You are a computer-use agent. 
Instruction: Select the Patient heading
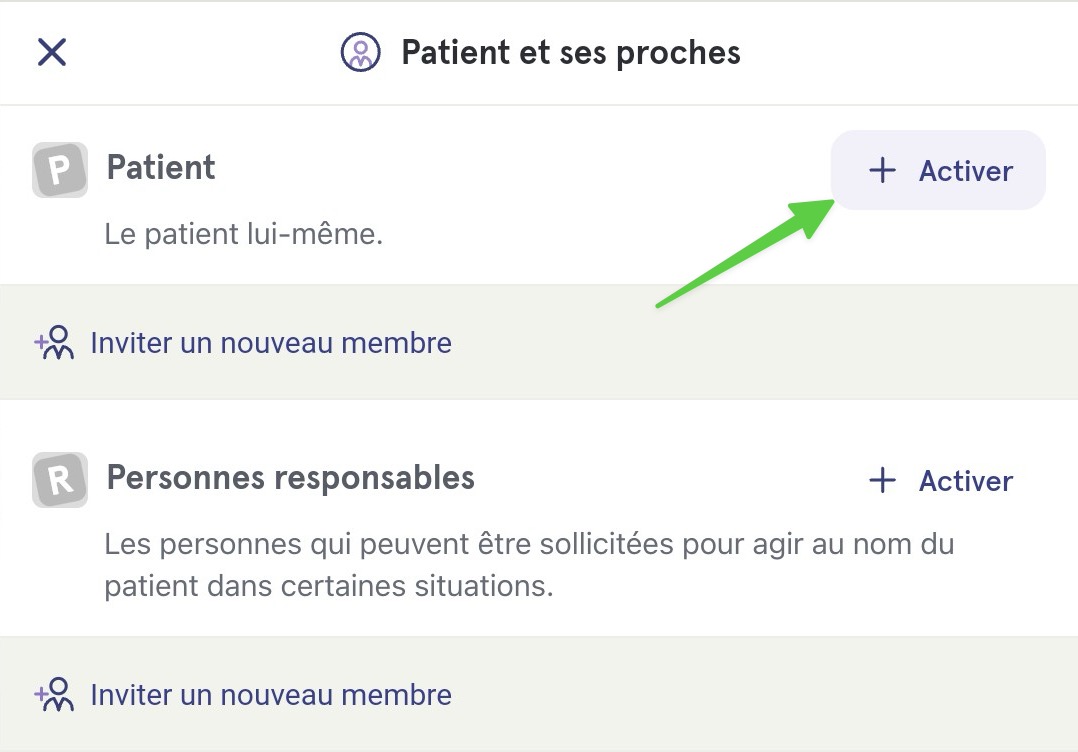[161, 167]
